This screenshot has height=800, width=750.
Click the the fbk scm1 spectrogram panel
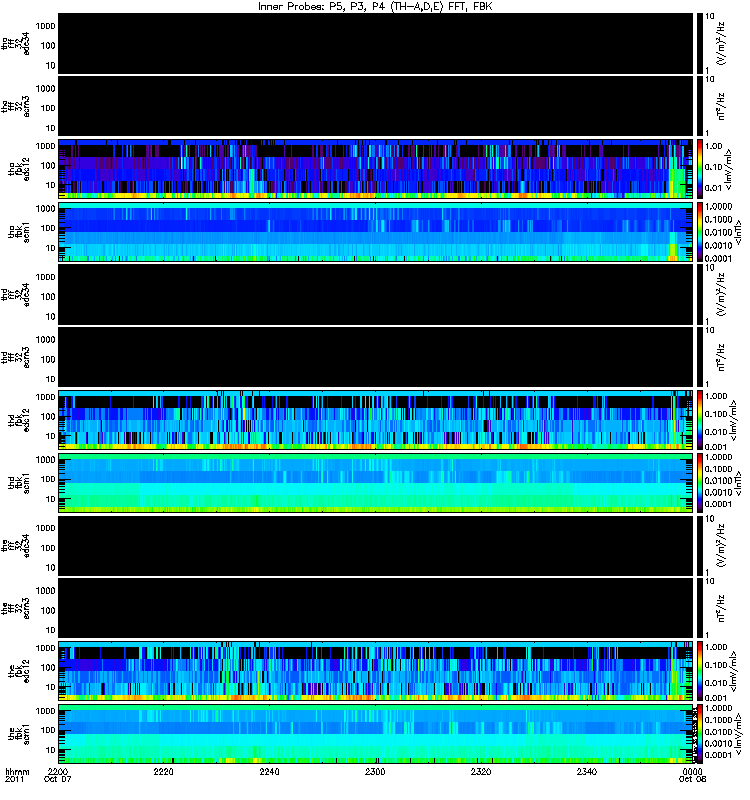[x=376, y=734]
